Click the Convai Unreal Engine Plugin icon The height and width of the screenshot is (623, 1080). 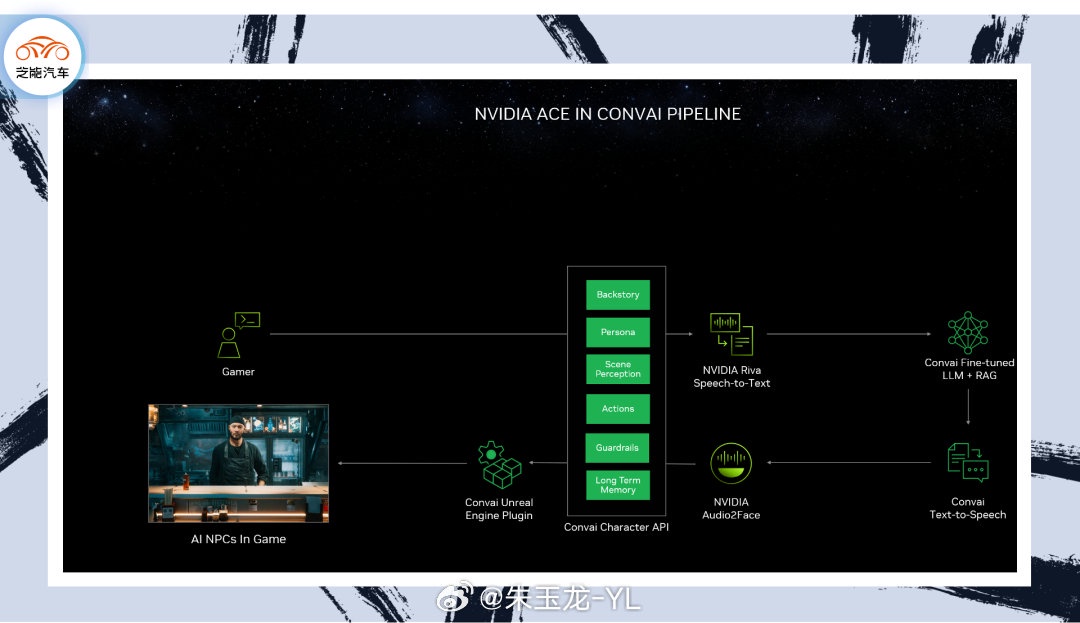click(499, 465)
